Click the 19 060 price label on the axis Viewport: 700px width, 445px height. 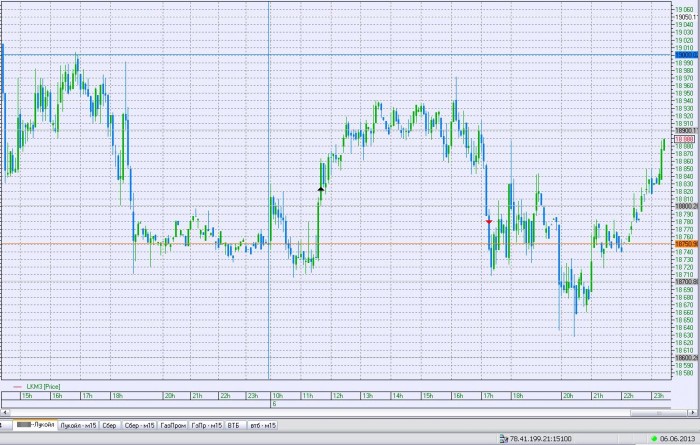(x=684, y=9)
